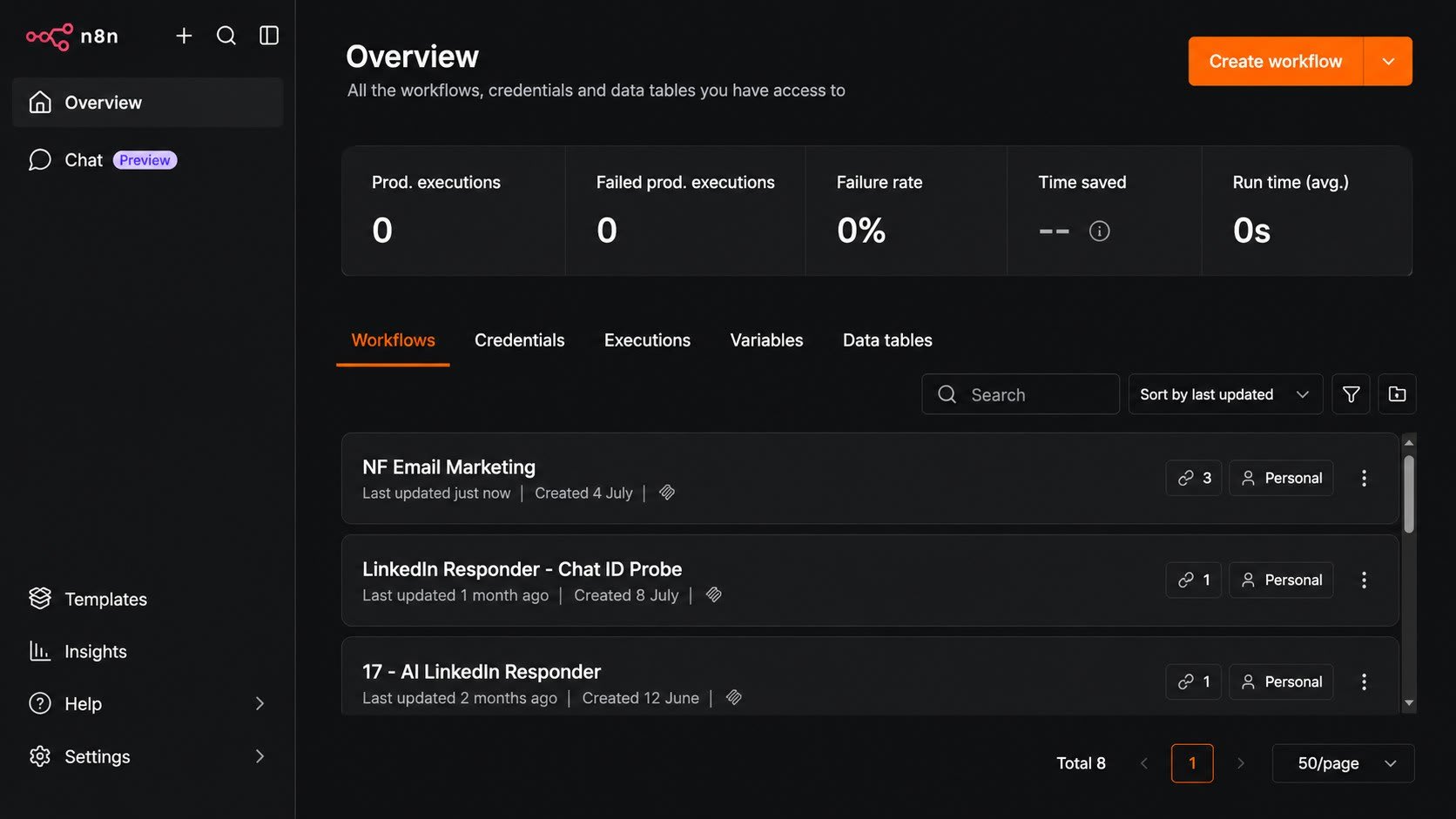The height and width of the screenshot is (819, 1456).
Task: Open the Sort by last updated dropdown
Action: click(x=1225, y=394)
